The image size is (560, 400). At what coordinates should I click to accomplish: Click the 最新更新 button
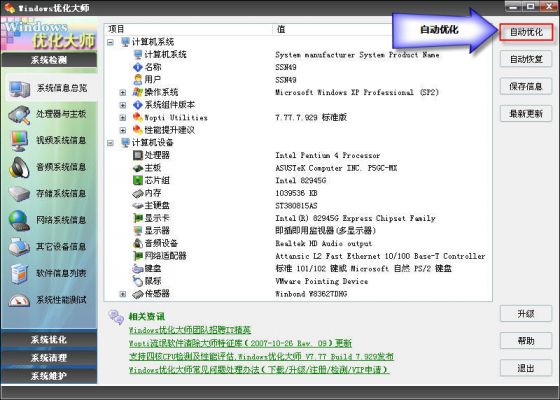click(526, 114)
